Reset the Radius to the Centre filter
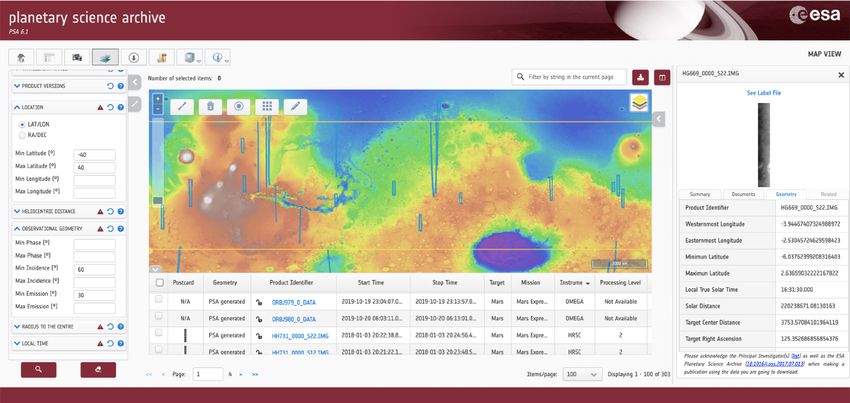 click(111, 327)
